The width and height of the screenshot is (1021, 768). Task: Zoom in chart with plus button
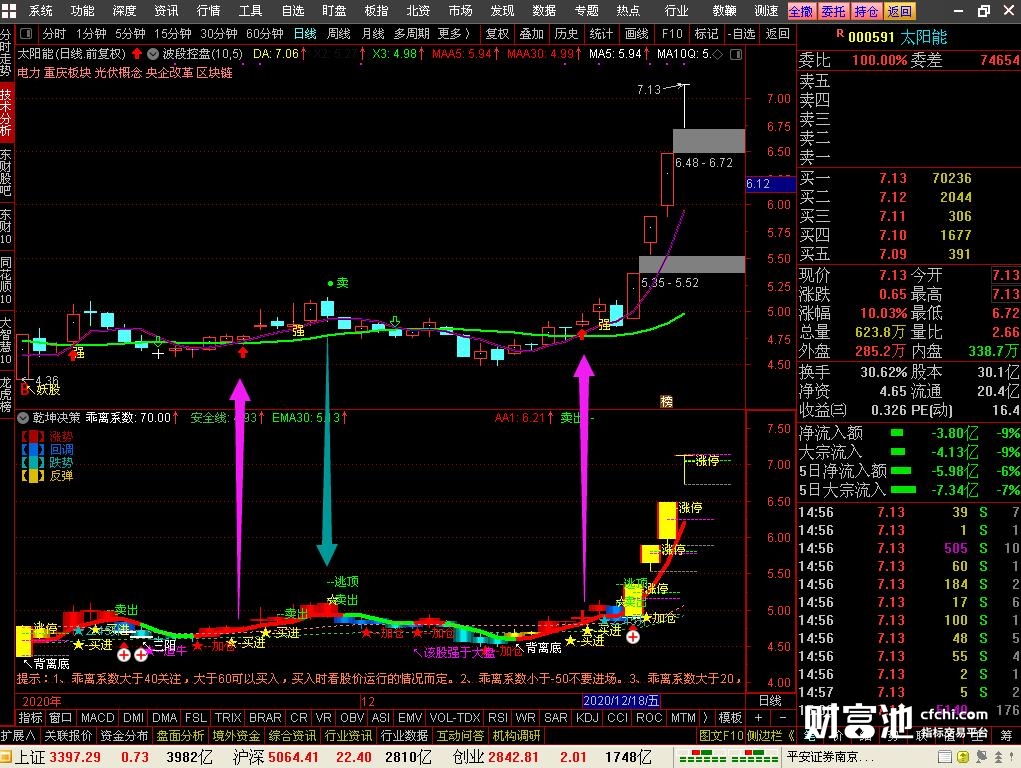click(x=758, y=717)
